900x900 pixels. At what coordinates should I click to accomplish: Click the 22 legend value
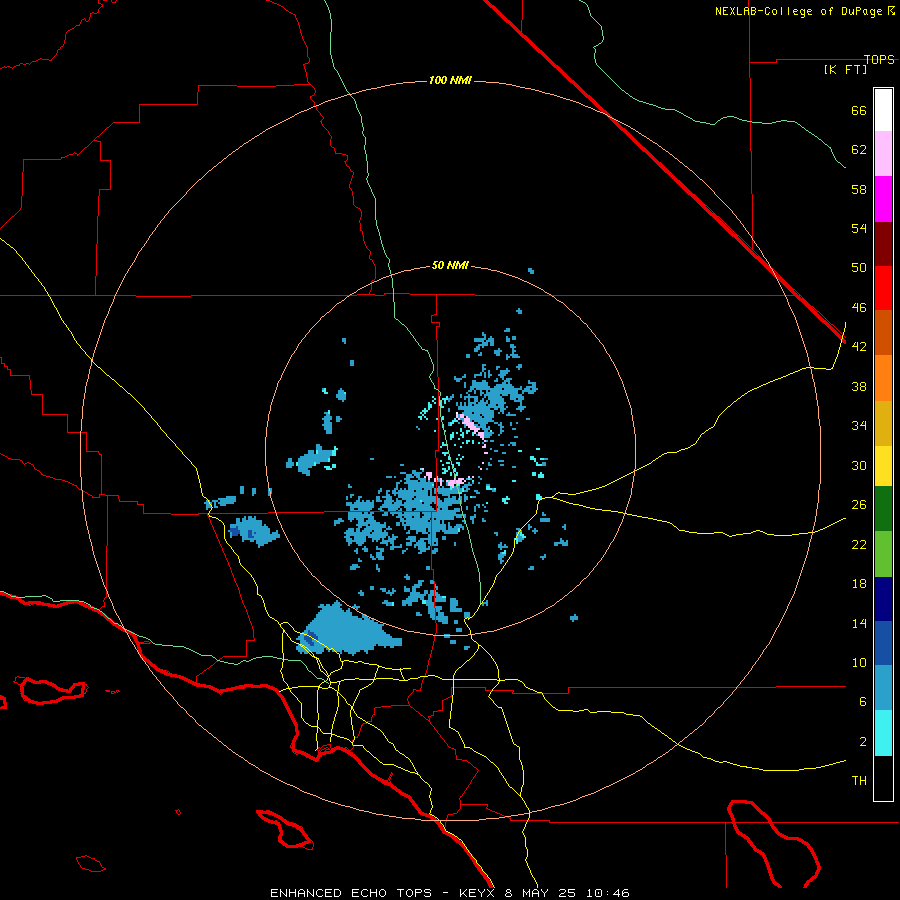tap(859, 544)
